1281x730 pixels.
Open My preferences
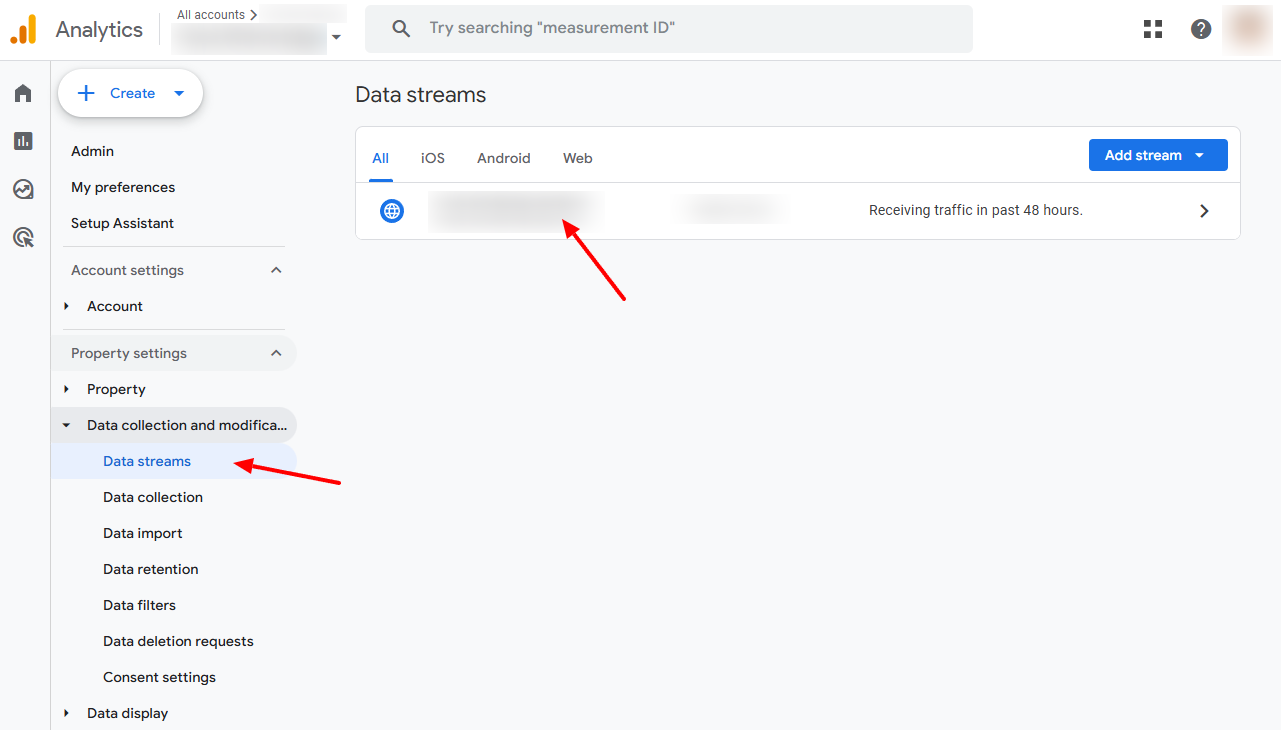[x=123, y=187]
